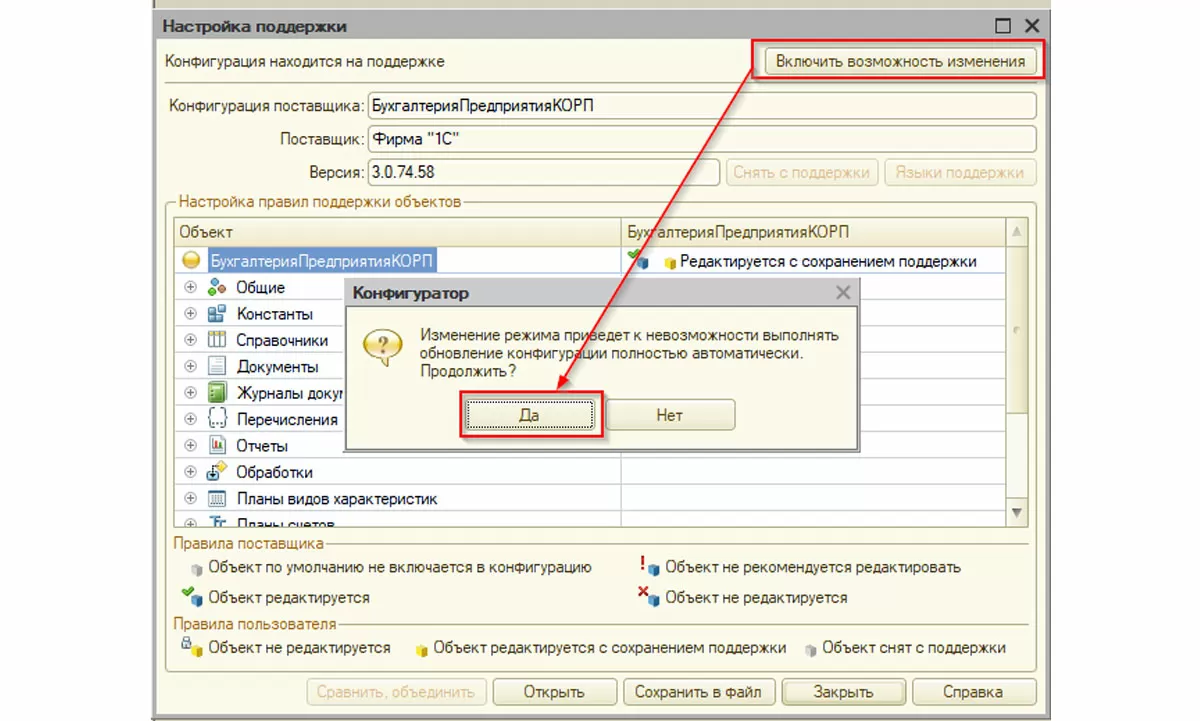Expand the Справочники tree node
Viewport: 1200px width, 721px height.
191,340
